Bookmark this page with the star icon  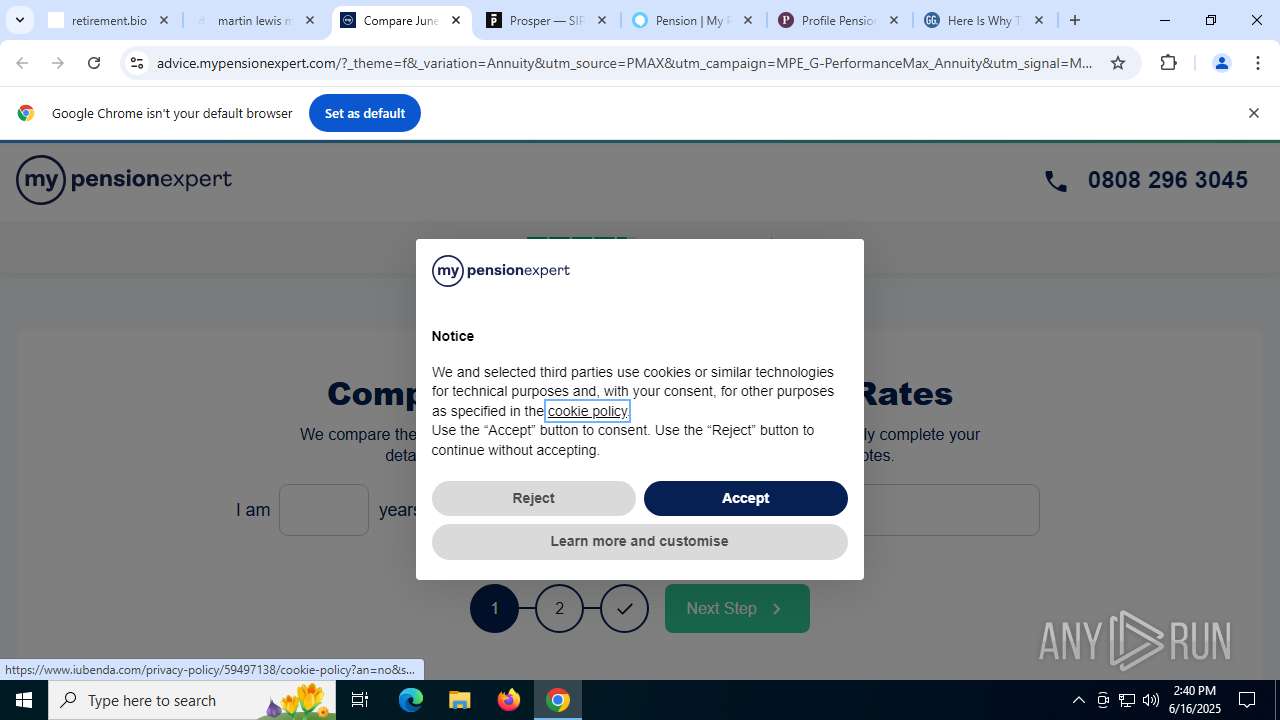tap(1118, 63)
